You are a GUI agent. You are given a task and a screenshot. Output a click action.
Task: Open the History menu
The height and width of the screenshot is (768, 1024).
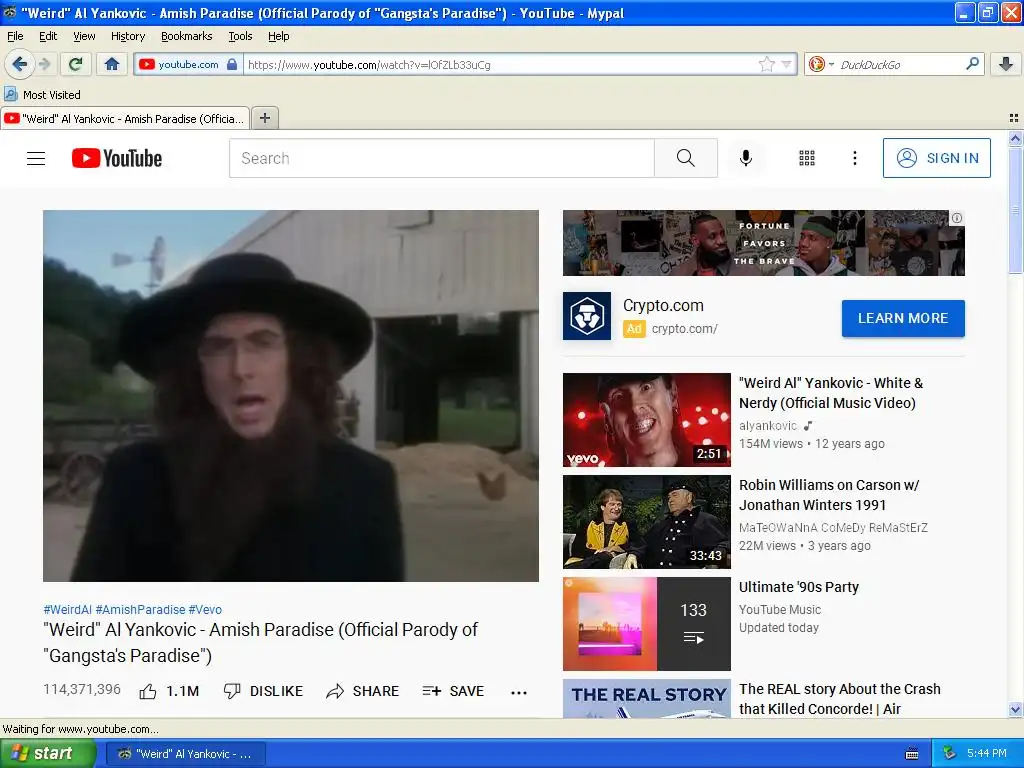point(127,36)
